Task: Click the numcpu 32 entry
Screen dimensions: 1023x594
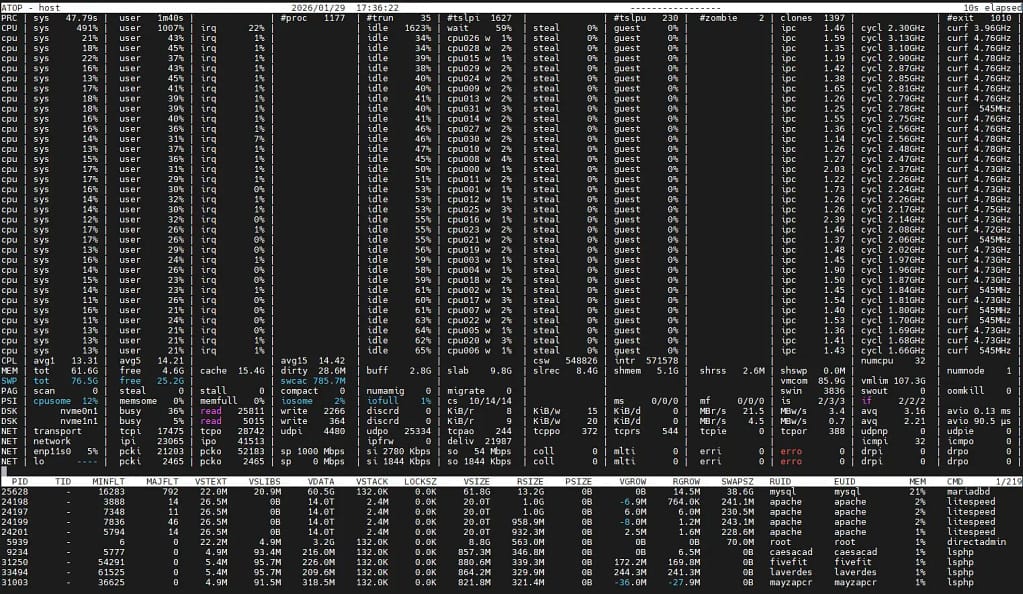Action: [x=893, y=361]
